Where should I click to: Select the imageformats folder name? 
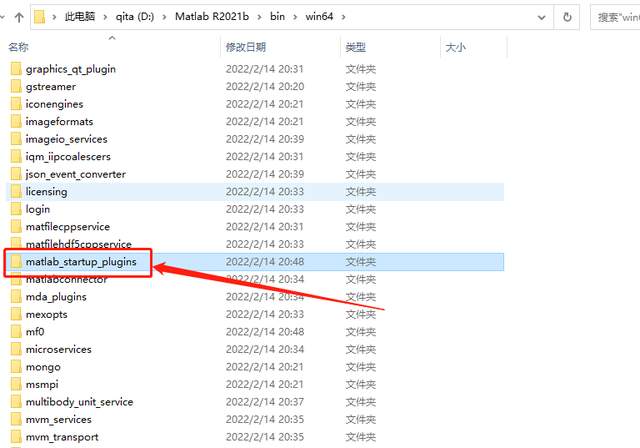[x=59, y=122]
